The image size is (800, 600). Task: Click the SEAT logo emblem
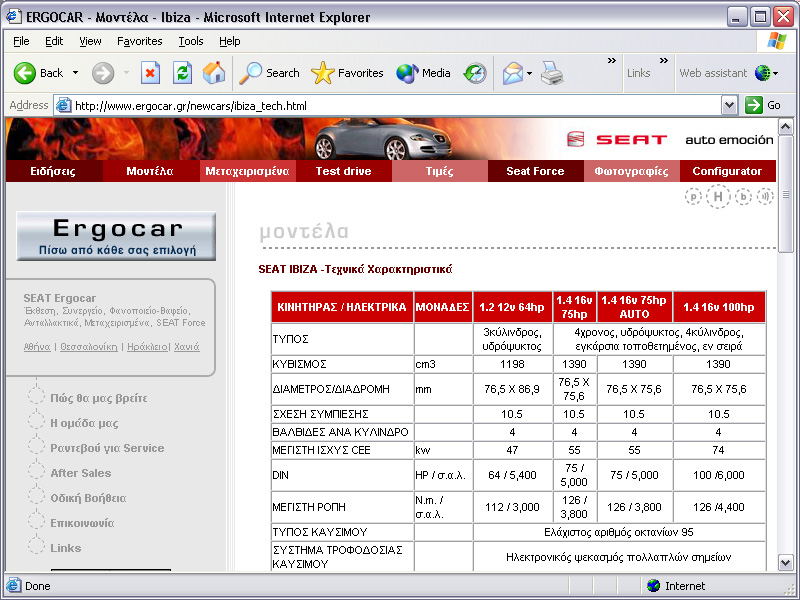pos(576,139)
